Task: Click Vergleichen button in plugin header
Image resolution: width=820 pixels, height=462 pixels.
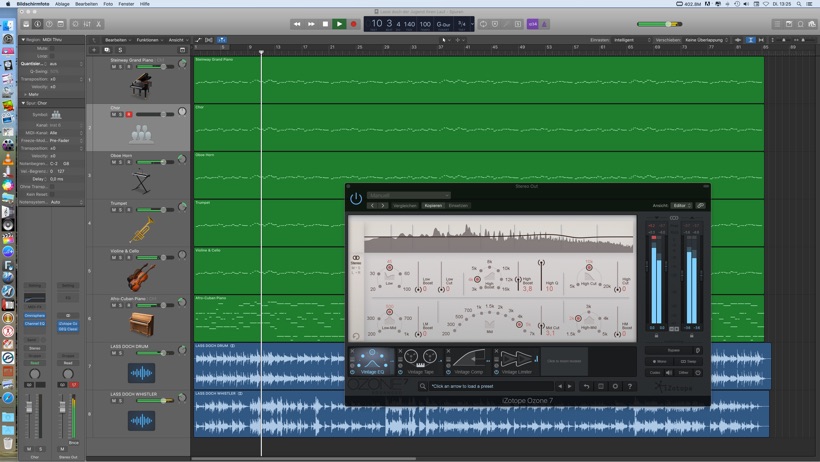Action: coord(405,206)
